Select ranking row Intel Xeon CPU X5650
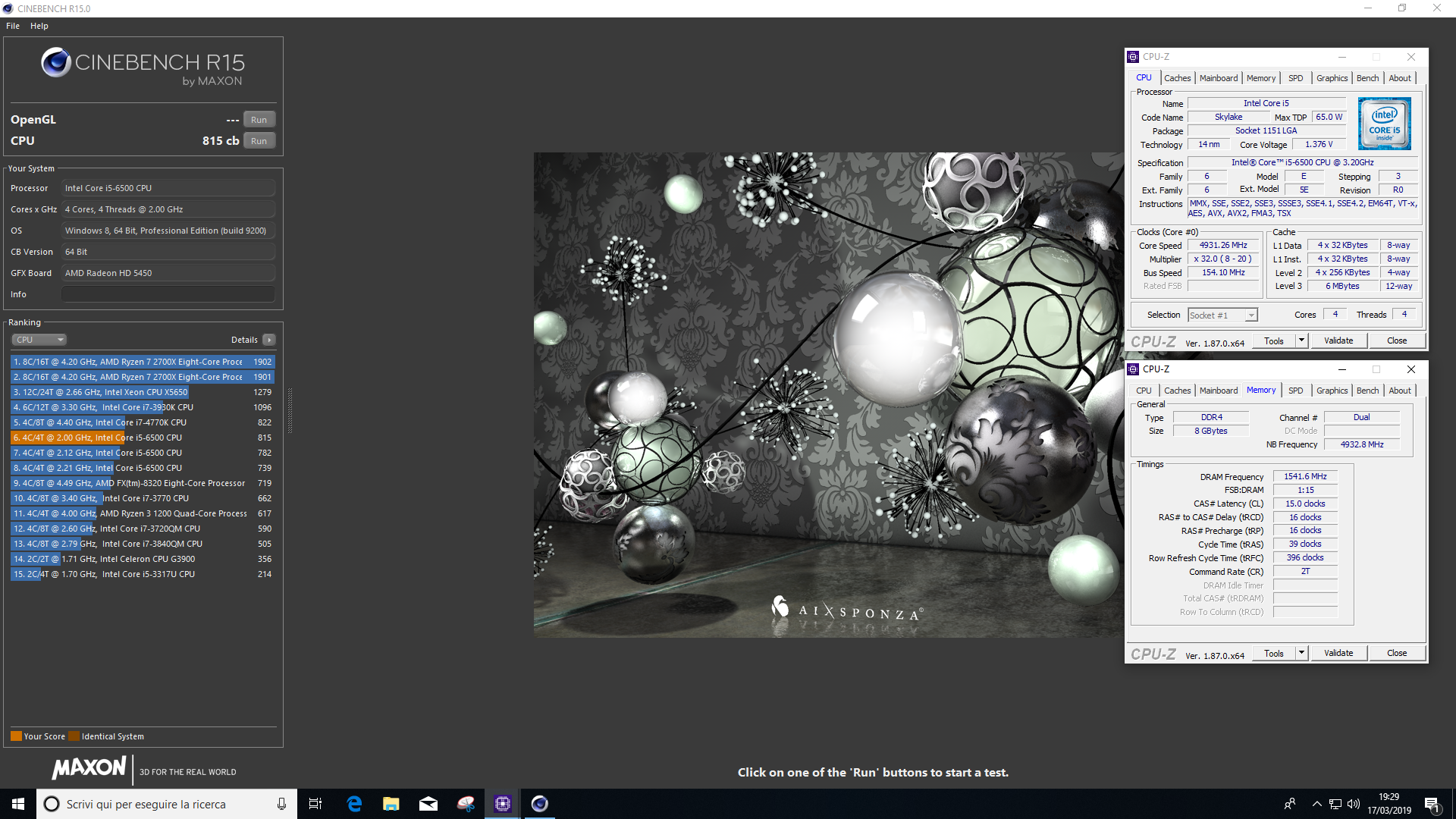Viewport: 1456px width, 819px height. pos(143,392)
